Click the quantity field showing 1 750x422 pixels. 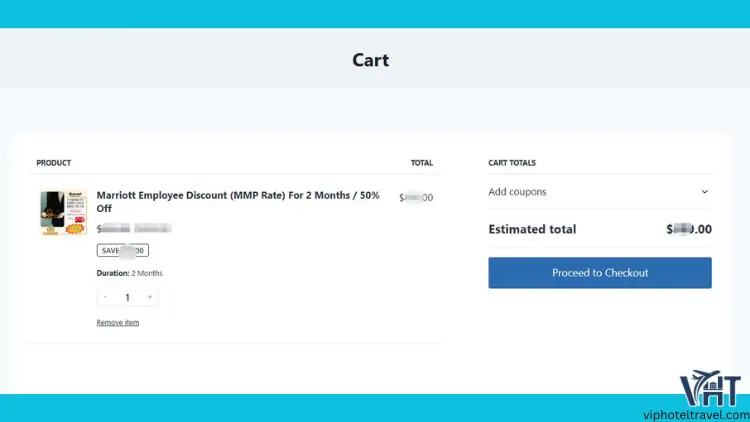(127, 297)
